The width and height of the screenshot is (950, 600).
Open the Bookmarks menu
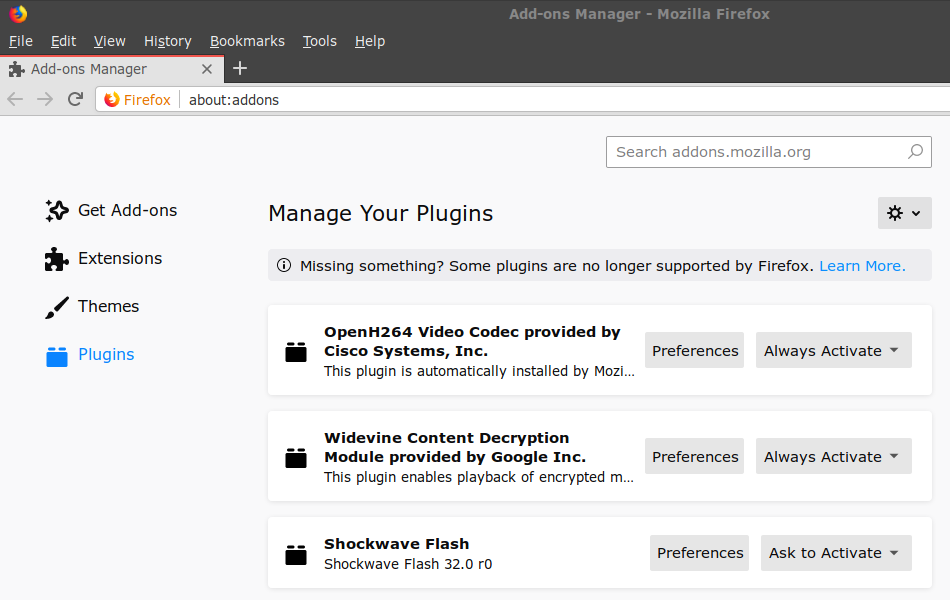tap(247, 41)
